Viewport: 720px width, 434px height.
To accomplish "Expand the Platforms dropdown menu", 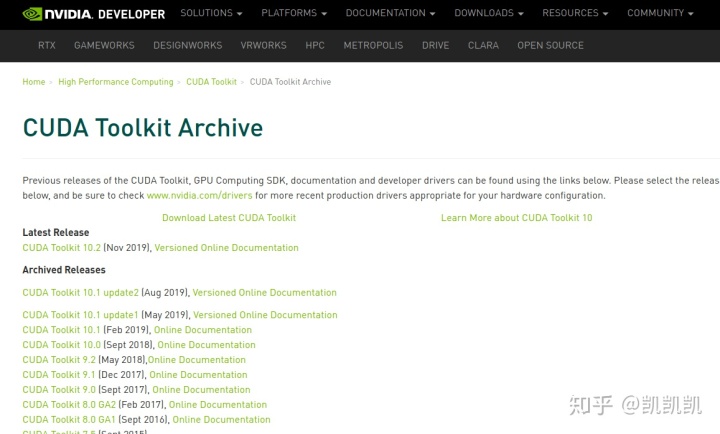I will pyautogui.click(x=294, y=13).
